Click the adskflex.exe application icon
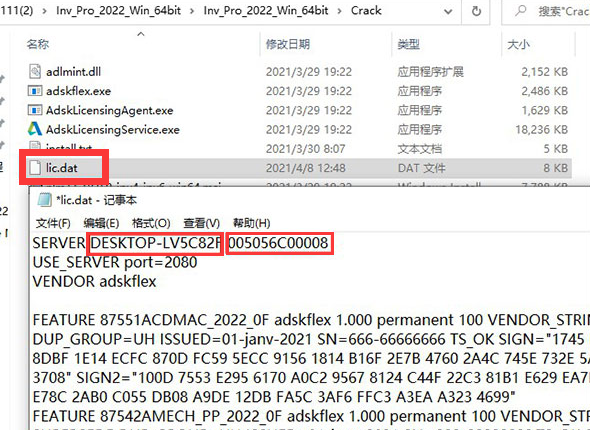 (35, 91)
